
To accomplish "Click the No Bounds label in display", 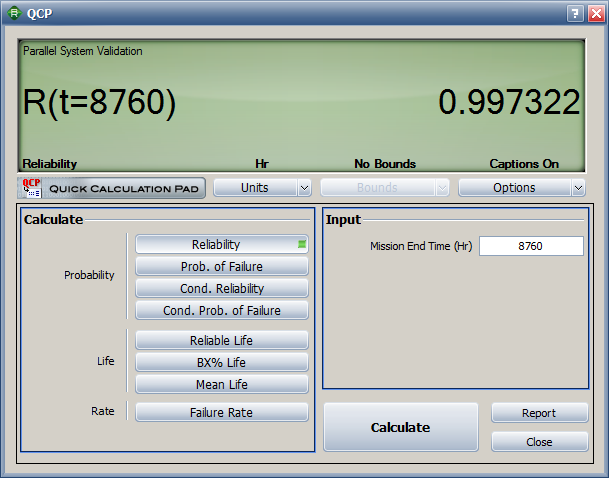I will [385, 164].
